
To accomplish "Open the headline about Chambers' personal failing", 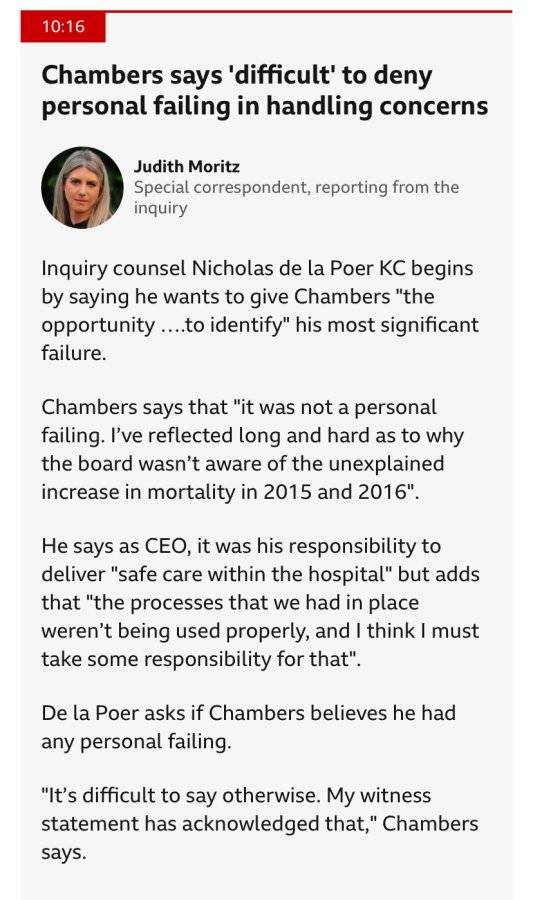I will [x=264, y=91].
